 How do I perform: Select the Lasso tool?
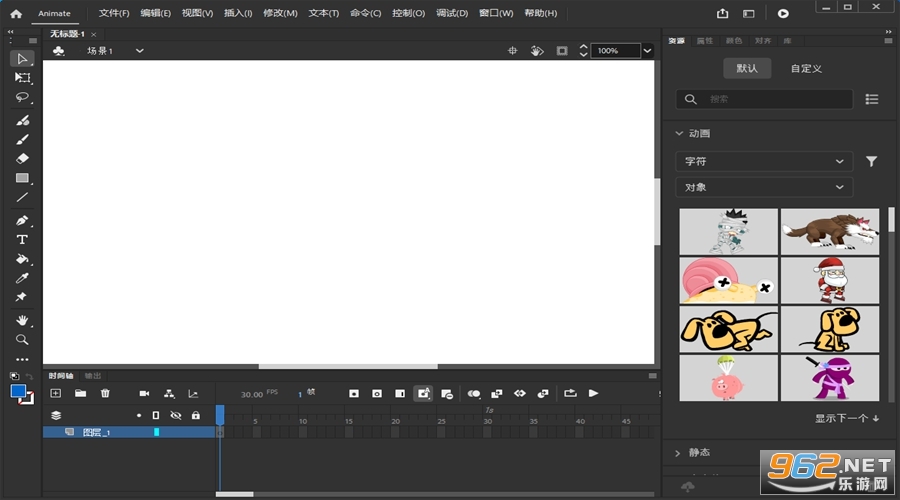(22, 97)
